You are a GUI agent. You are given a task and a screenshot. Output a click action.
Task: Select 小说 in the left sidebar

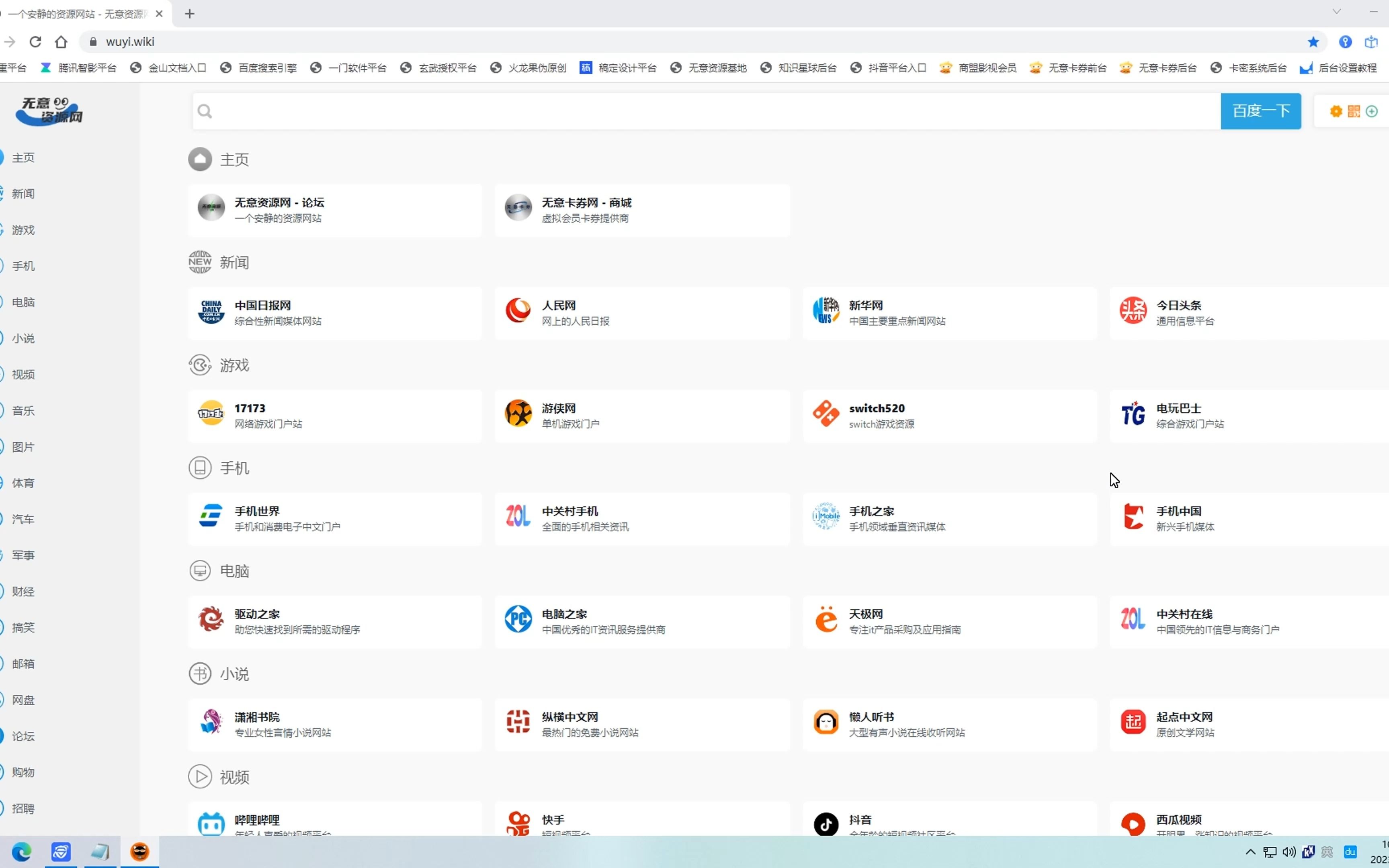(x=23, y=339)
